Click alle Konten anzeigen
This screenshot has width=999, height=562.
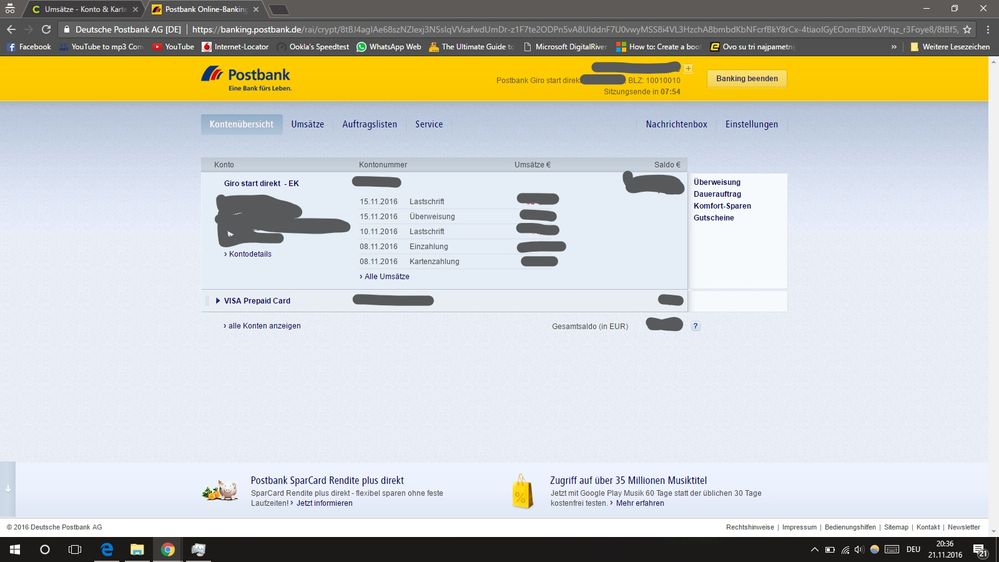tap(262, 326)
